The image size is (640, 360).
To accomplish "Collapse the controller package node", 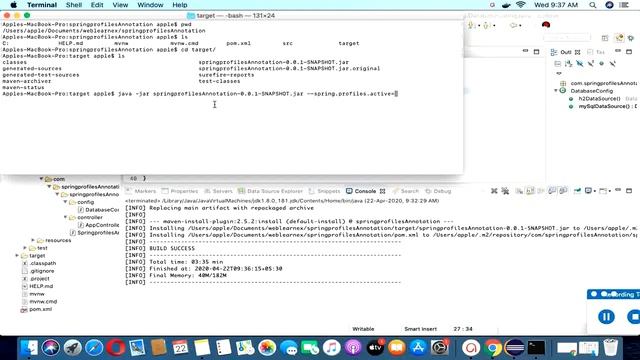I will point(65,217).
